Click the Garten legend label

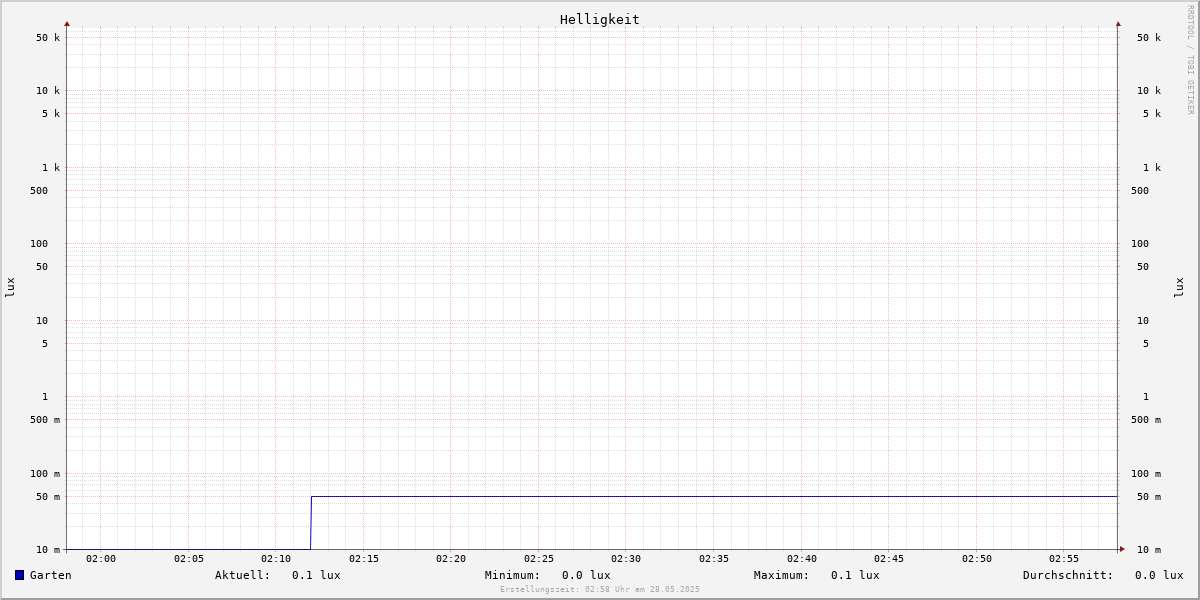click(x=51, y=575)
